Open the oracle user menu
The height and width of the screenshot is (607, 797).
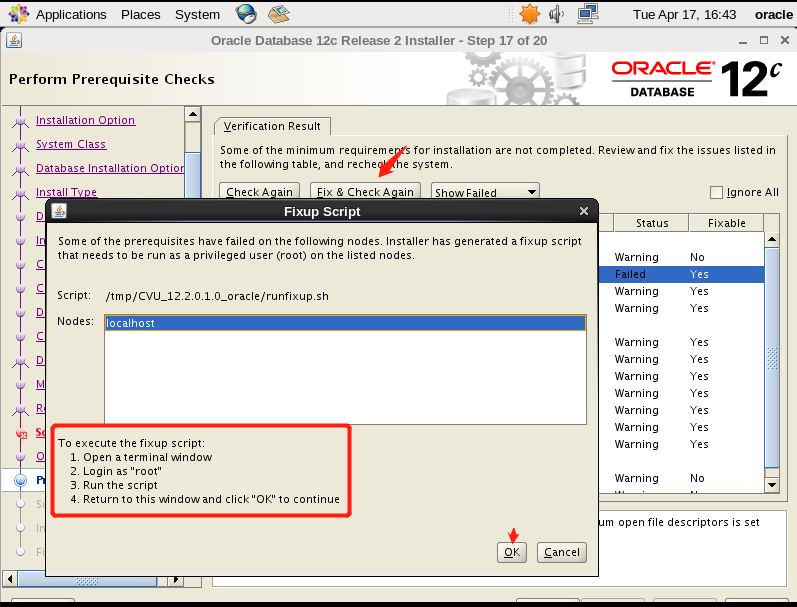pyautogui.click(x=774, y=15)
